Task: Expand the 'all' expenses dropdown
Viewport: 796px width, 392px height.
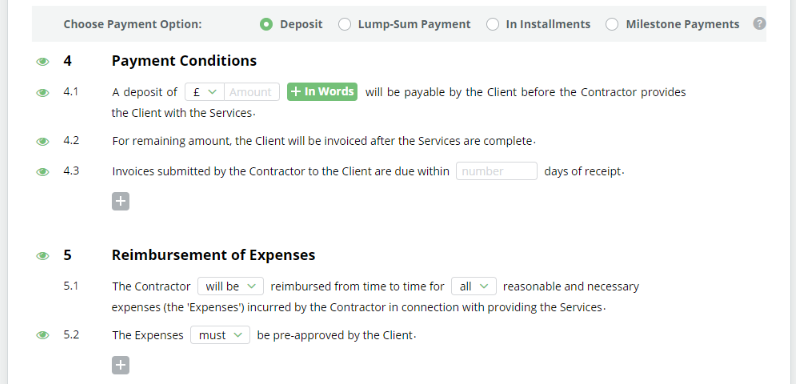Action: 474,286
